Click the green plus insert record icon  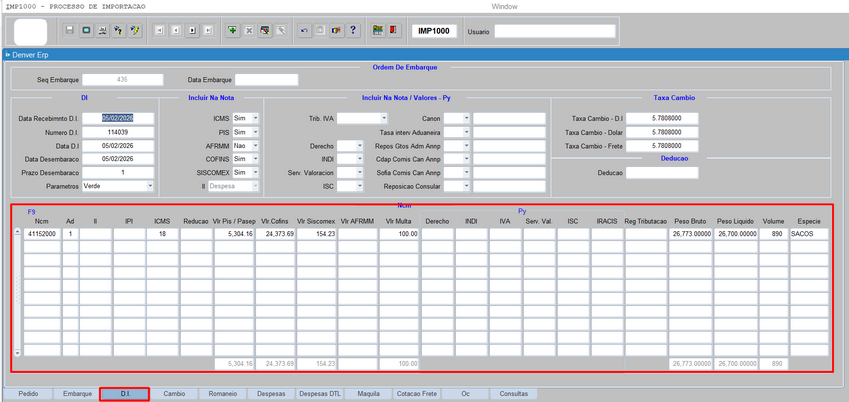232,31
